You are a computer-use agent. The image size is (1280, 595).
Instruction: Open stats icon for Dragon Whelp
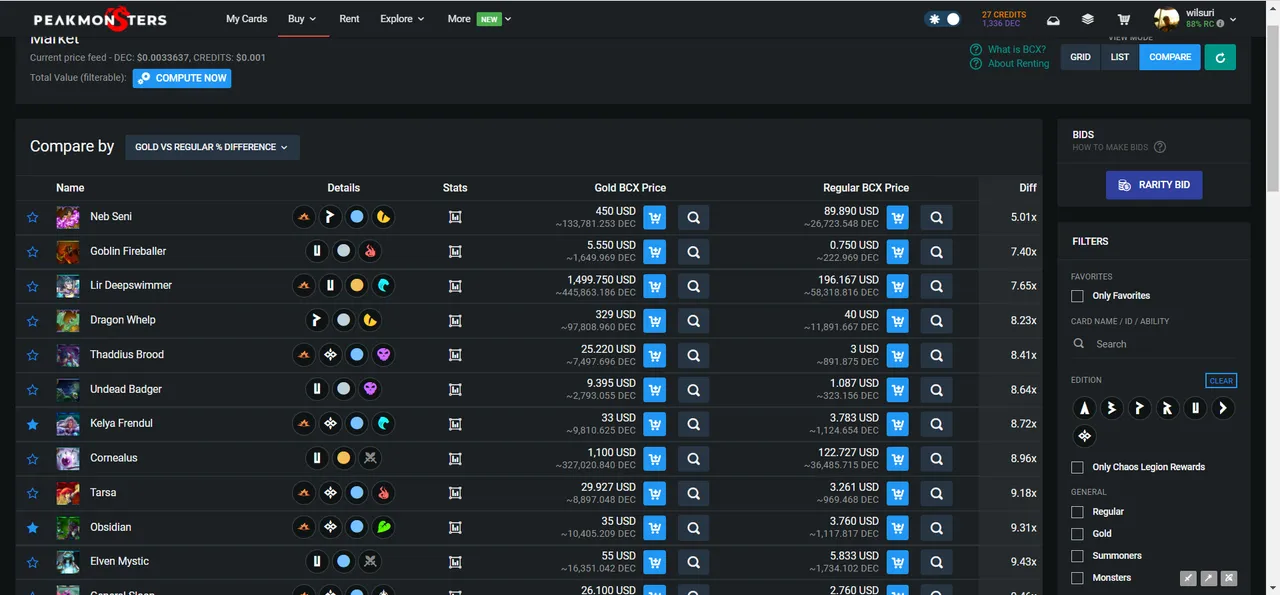[x=455, y=321]
